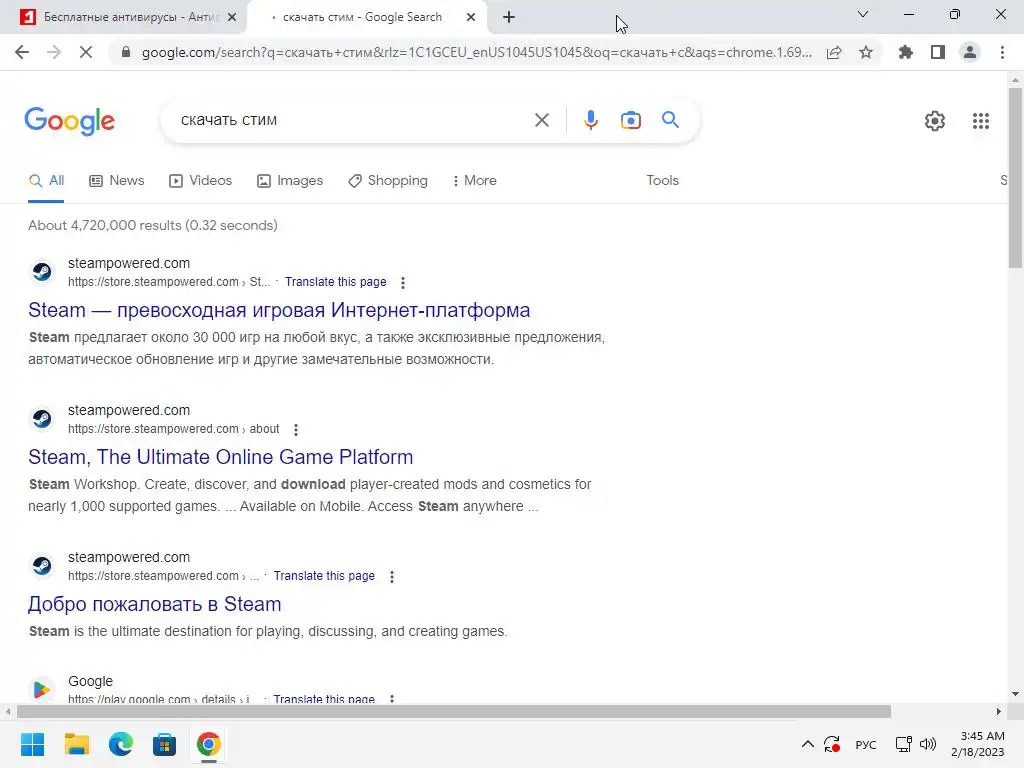Switch to Videos results

200,181
